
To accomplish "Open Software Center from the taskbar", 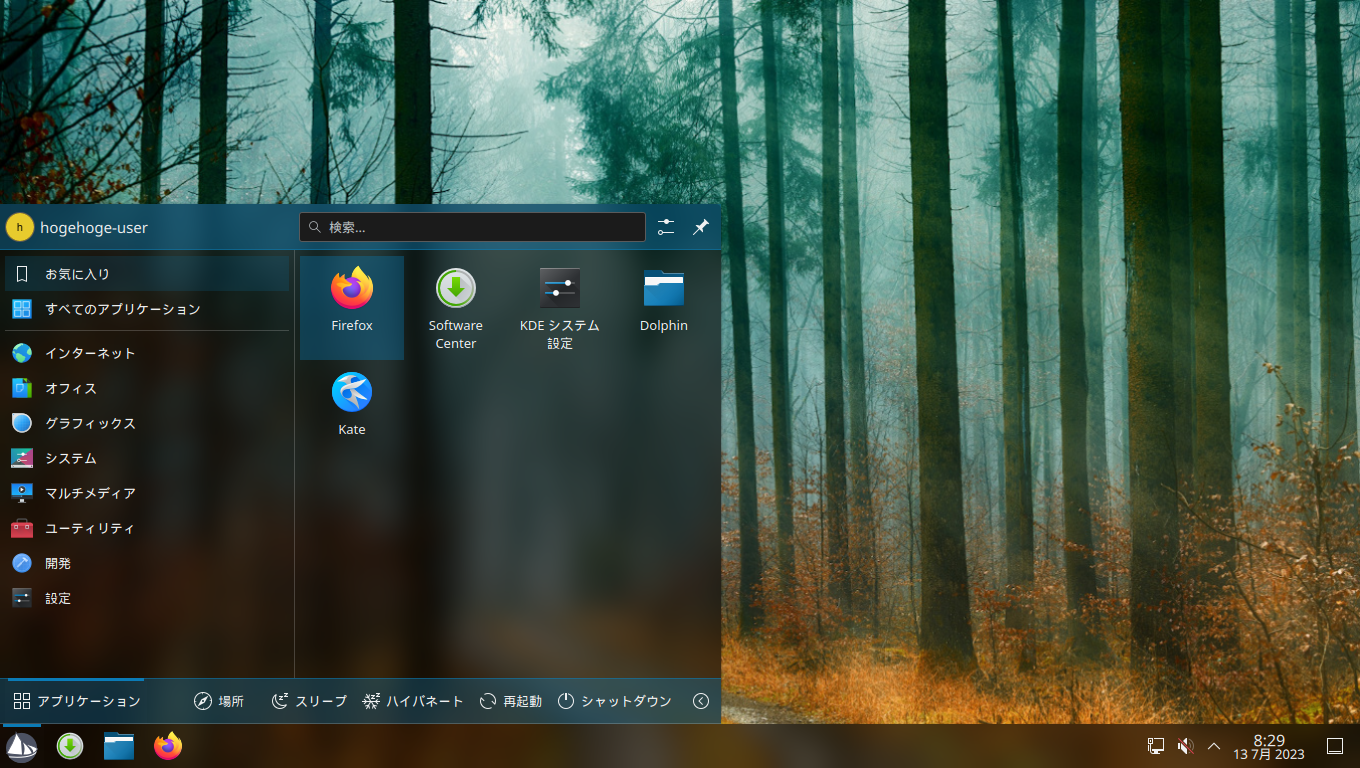I will tap(70, 746).
